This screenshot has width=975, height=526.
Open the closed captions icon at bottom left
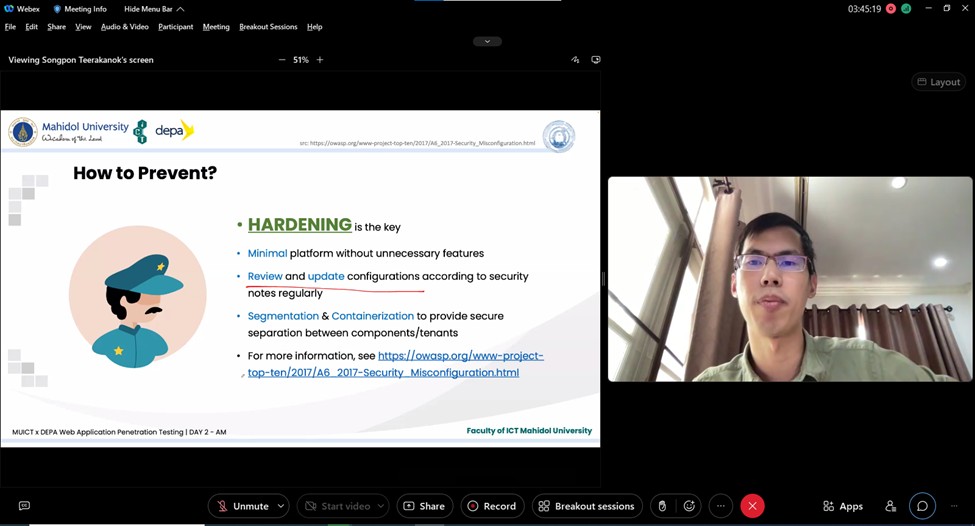point(24,506)
